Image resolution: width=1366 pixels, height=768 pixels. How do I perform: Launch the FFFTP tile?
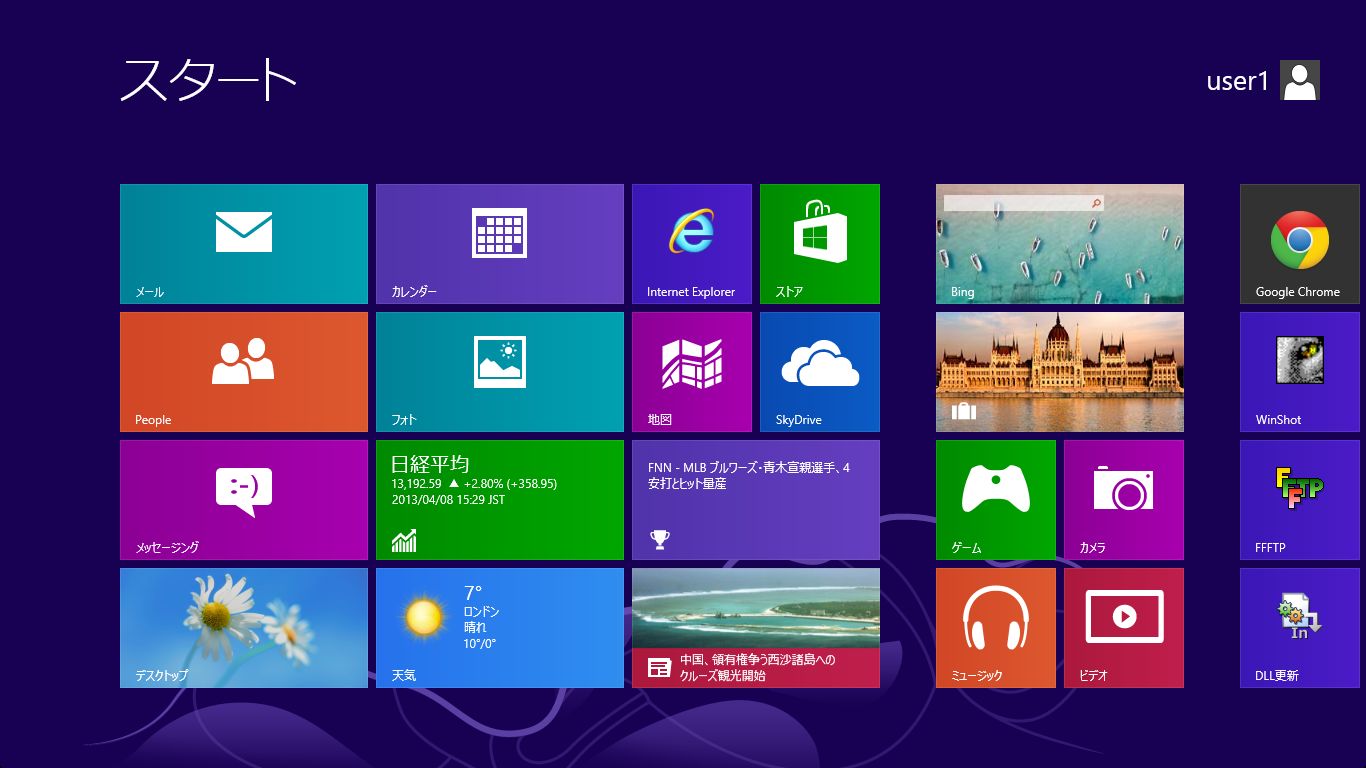(x=1300, y=500)
